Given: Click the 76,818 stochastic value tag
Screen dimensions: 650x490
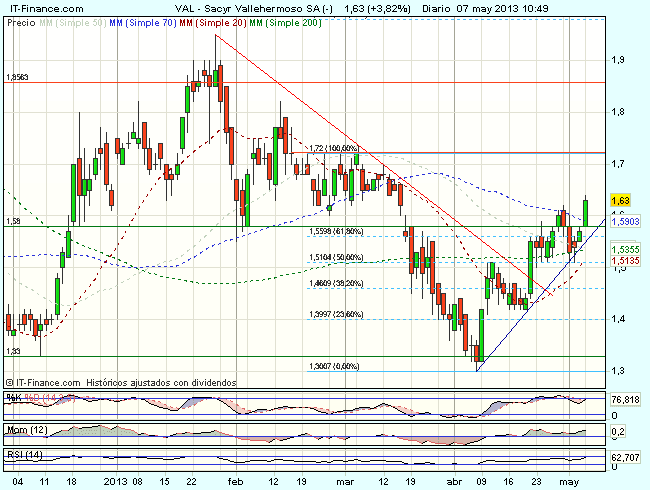Looking at the screenshot, I should [x=625, y=399].
